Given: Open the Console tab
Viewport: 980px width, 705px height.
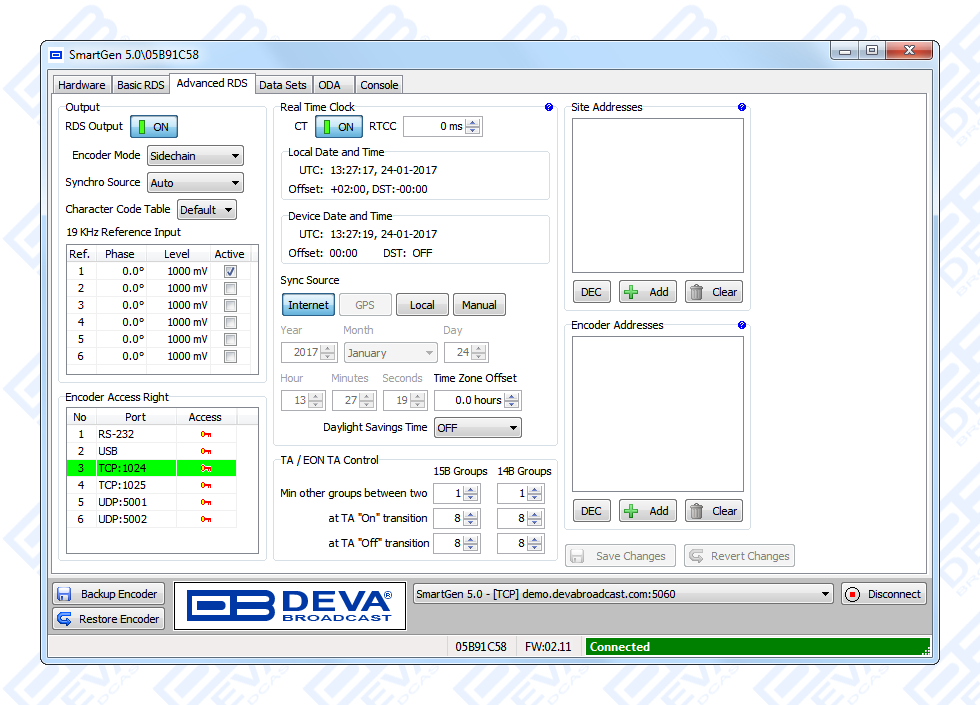Looking at the screenshot, I should [x=379, y=85].
